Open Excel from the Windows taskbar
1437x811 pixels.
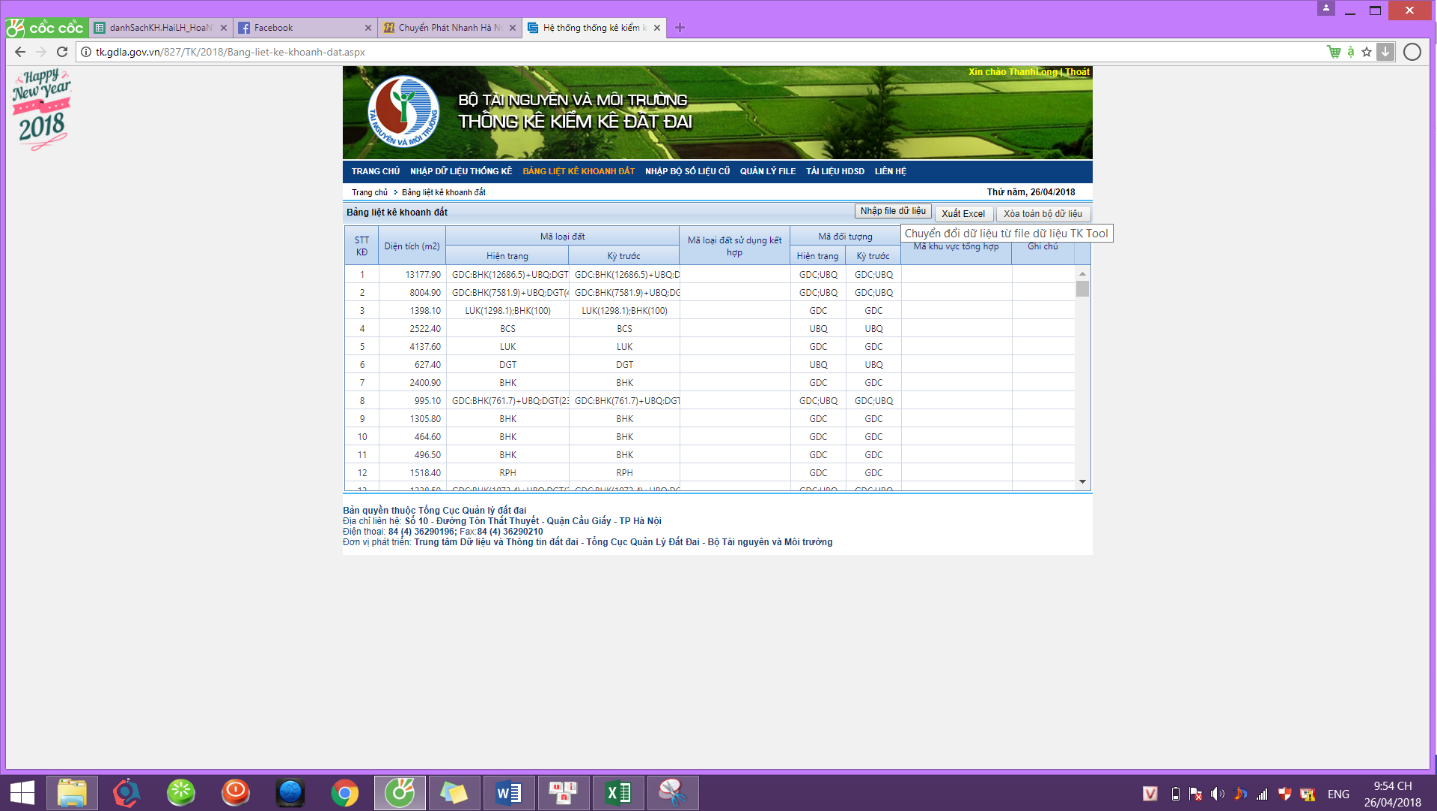617,793
